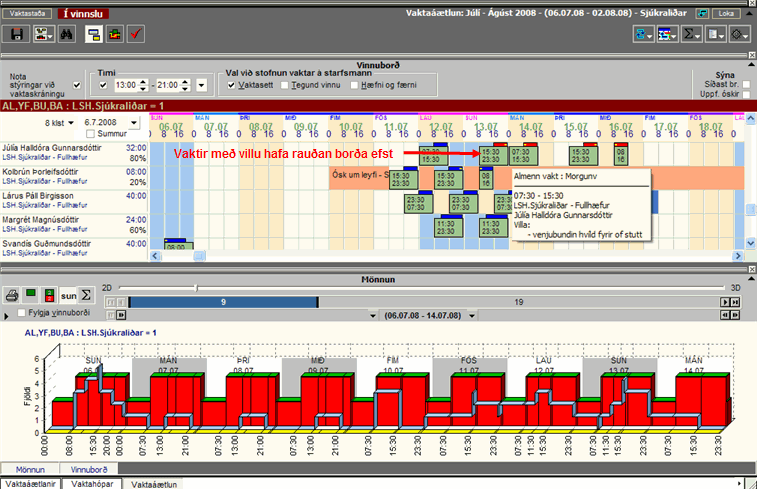Enable the Tegund vinnu checkbox
Image resolution: width=757 pixels, height=489 pixels.
pos(284,85)
